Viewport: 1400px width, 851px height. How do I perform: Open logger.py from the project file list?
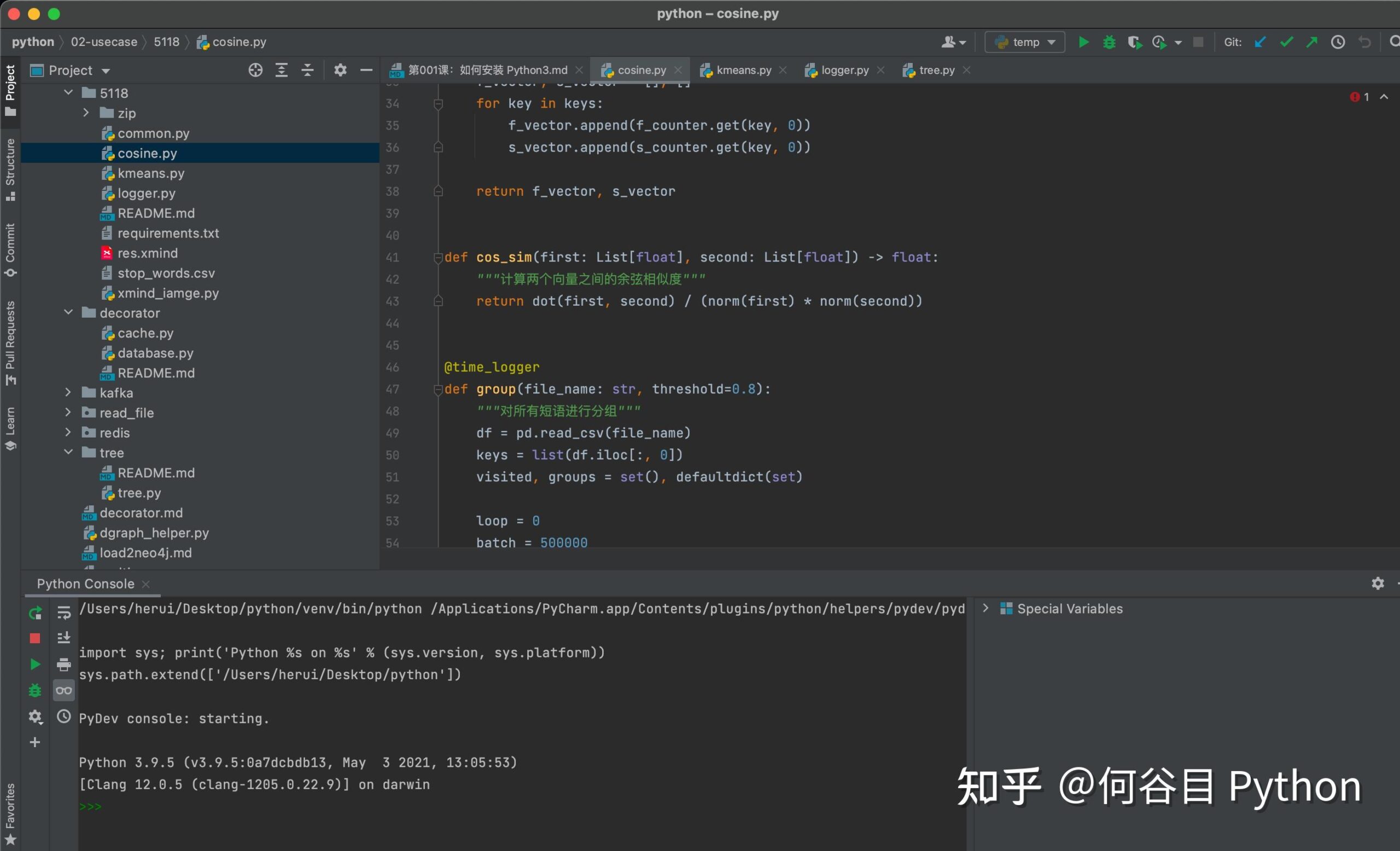[x=145, y=192]
